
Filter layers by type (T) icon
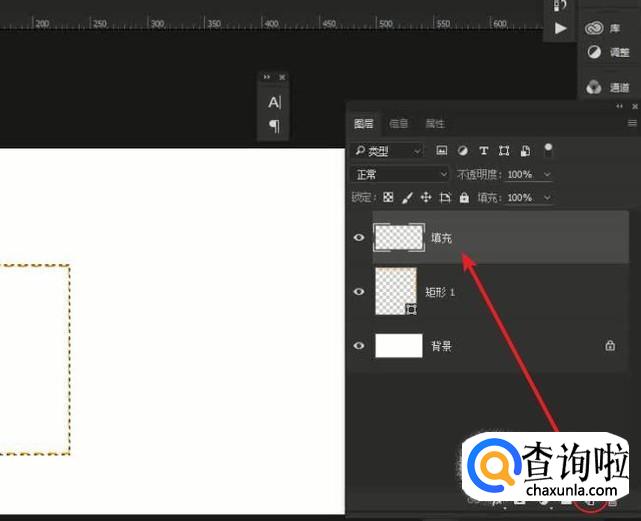[x=484, y=151]
